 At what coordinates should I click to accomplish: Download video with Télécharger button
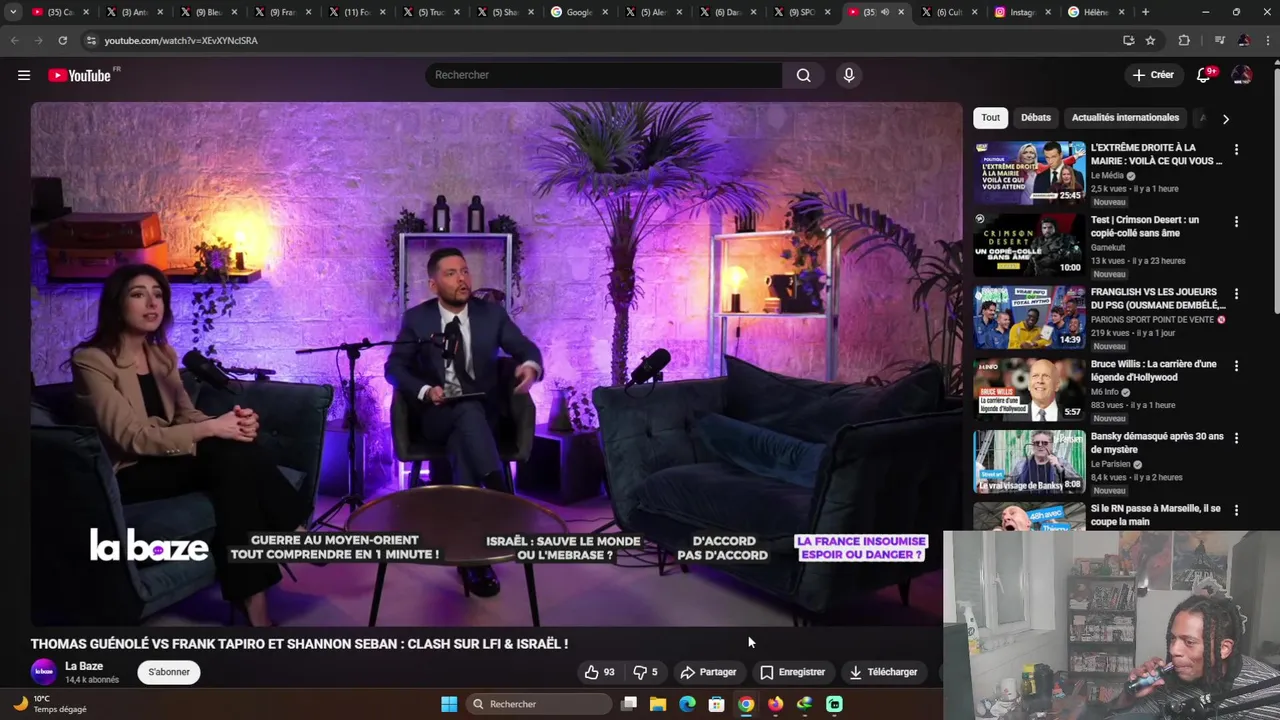(x=883, y=672)
